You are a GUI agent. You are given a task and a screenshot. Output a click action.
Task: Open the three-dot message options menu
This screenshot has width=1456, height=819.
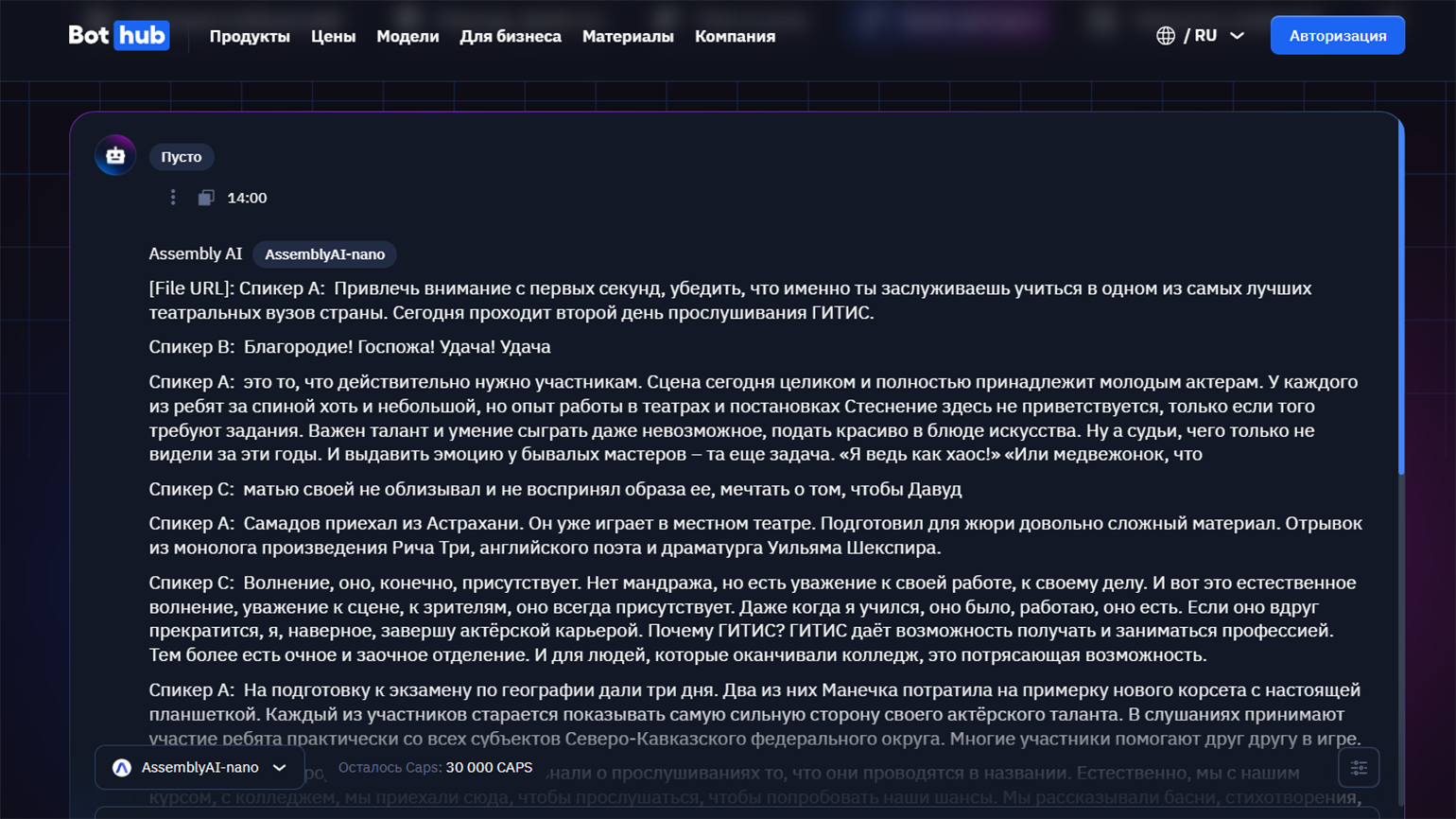tap(173, 198)
